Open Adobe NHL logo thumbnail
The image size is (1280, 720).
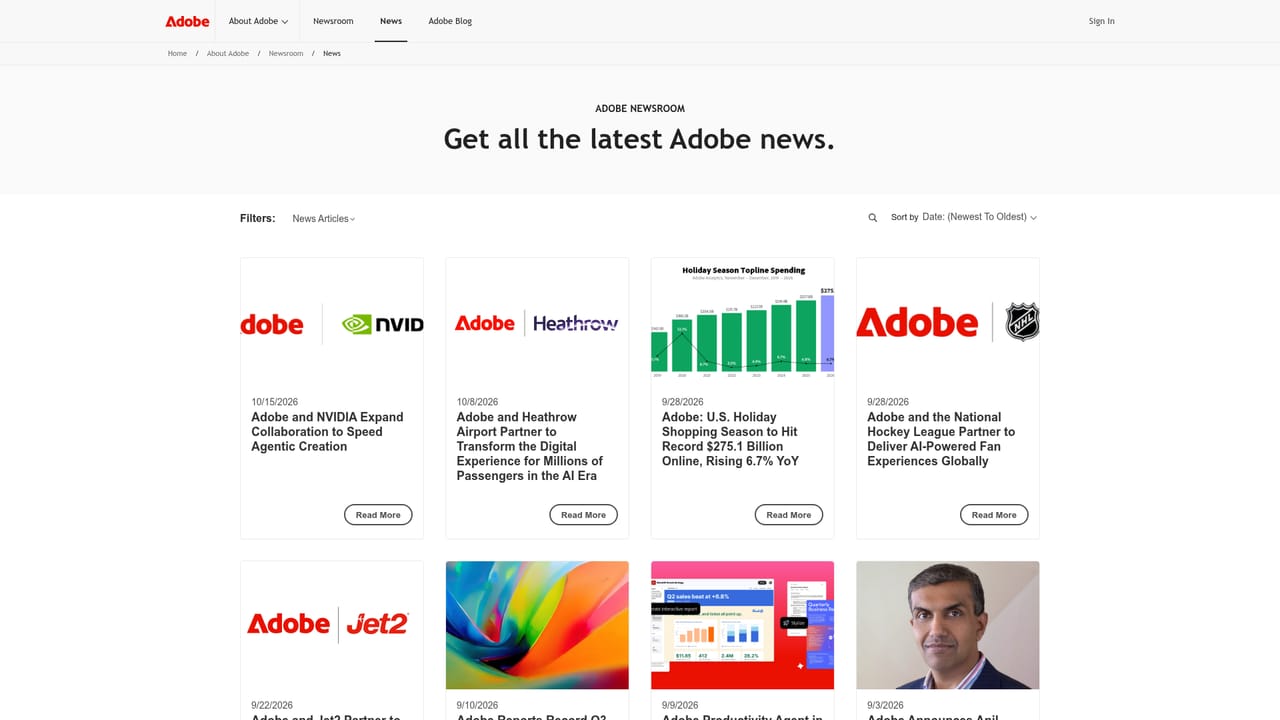point(948,324)
